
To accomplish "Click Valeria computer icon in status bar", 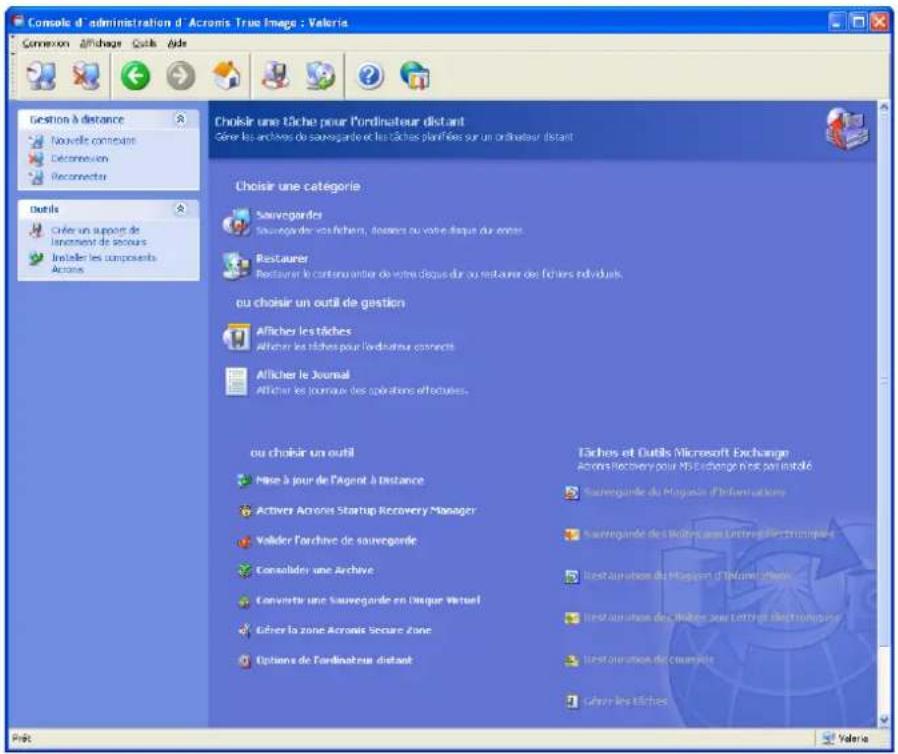I will 828,739.
